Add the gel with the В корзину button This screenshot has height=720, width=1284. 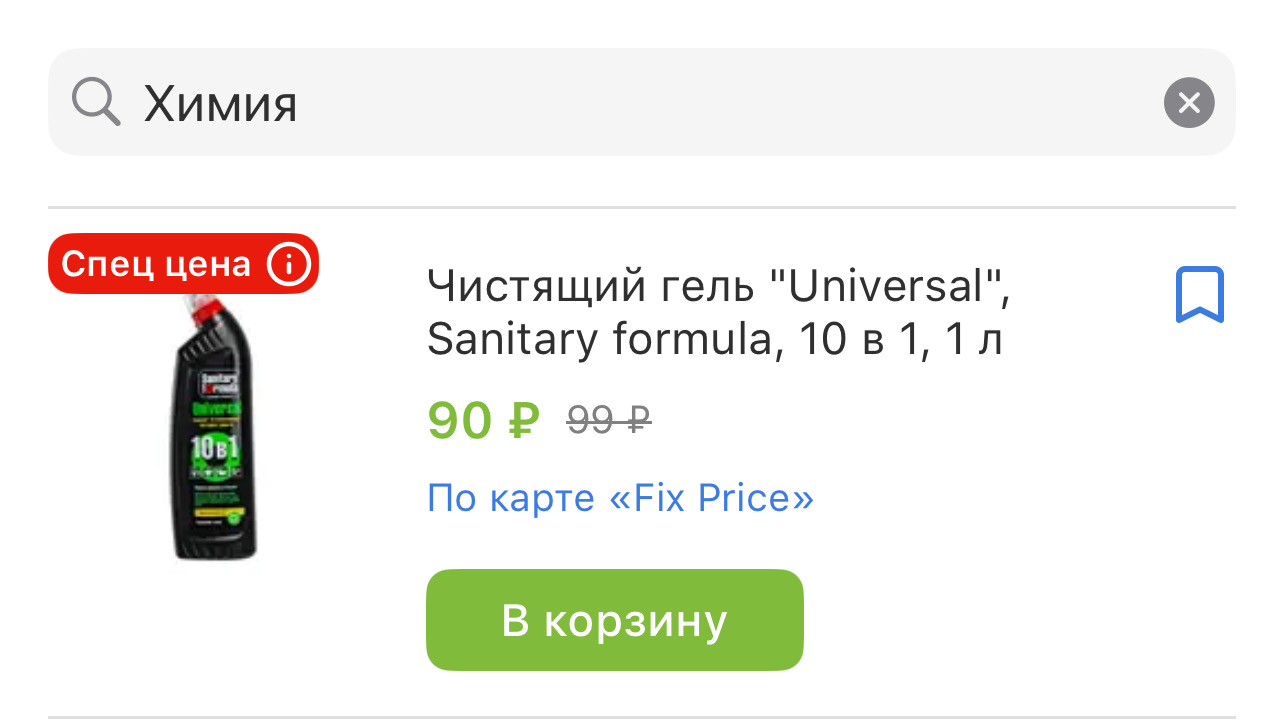pos(614,620)
